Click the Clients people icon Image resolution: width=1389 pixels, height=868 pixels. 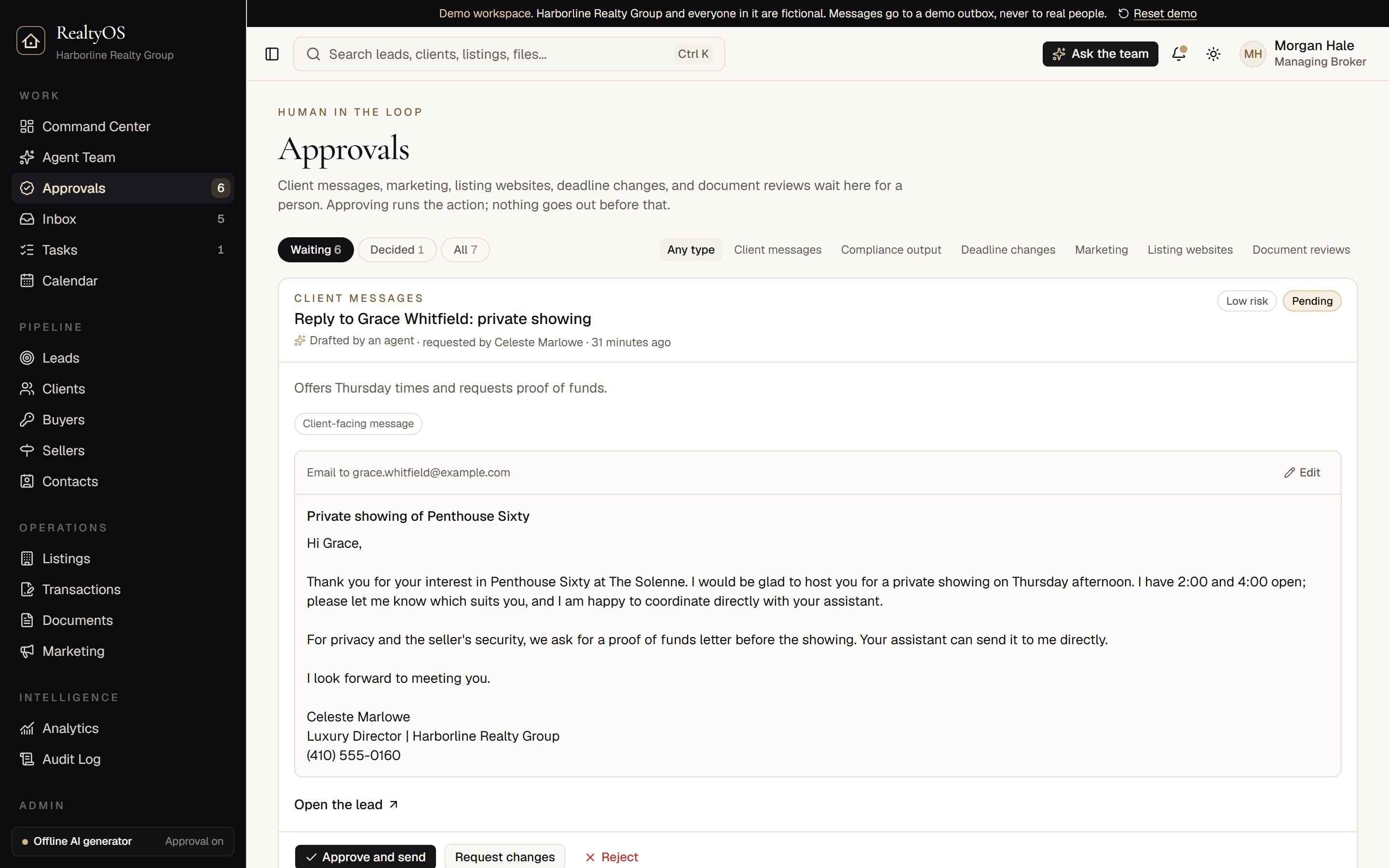(x=27, y=389)
